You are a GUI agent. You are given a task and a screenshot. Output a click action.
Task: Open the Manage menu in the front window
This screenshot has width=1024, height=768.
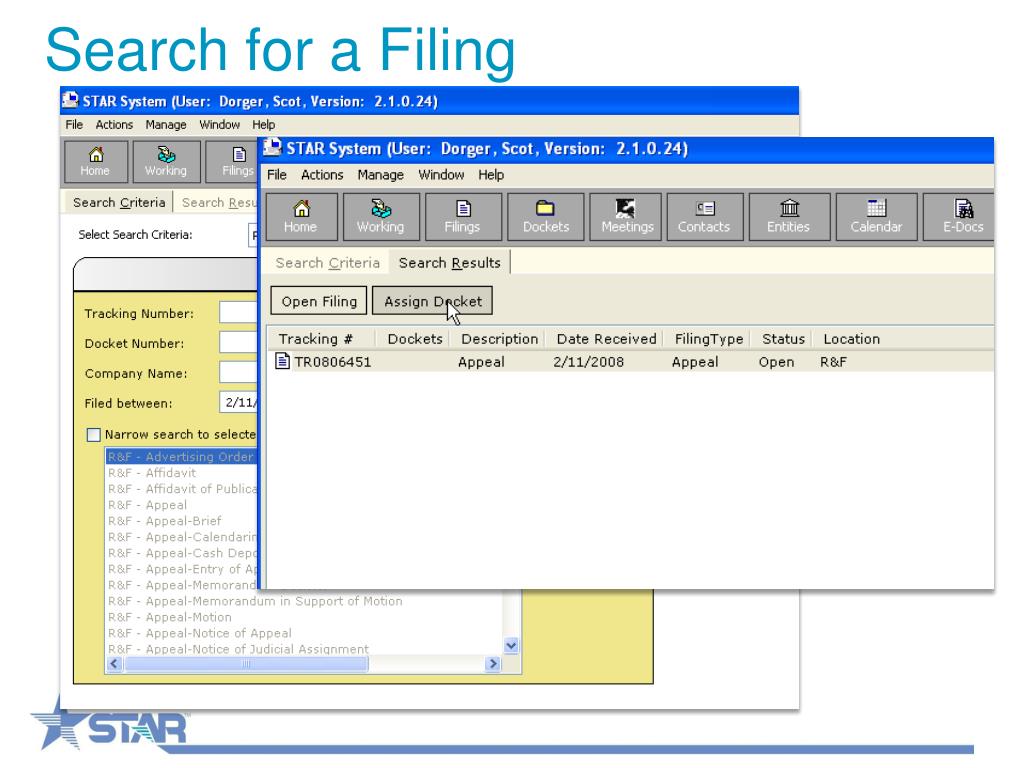coord(380,175)
